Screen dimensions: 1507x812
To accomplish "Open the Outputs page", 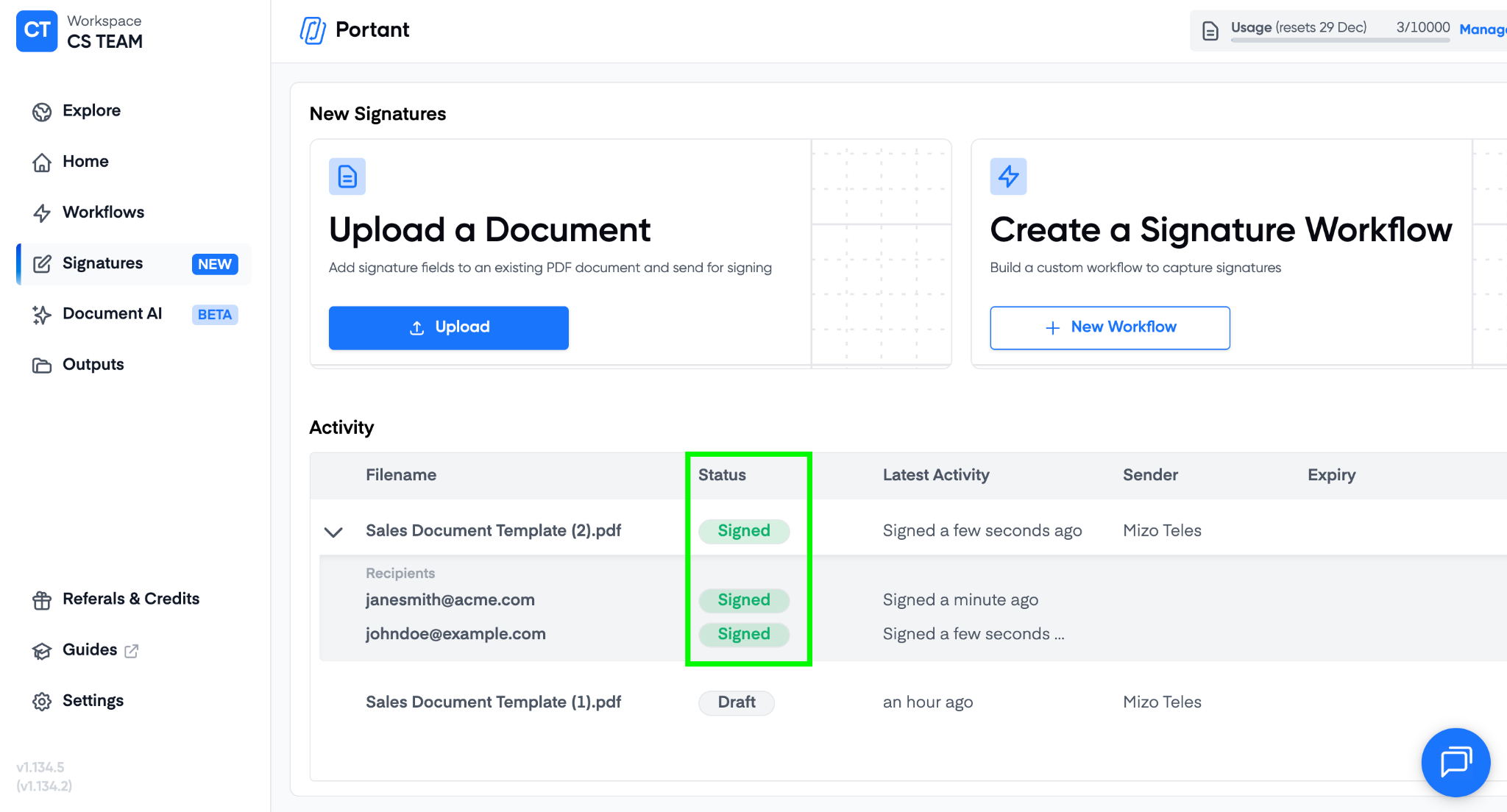I will 93,365.
